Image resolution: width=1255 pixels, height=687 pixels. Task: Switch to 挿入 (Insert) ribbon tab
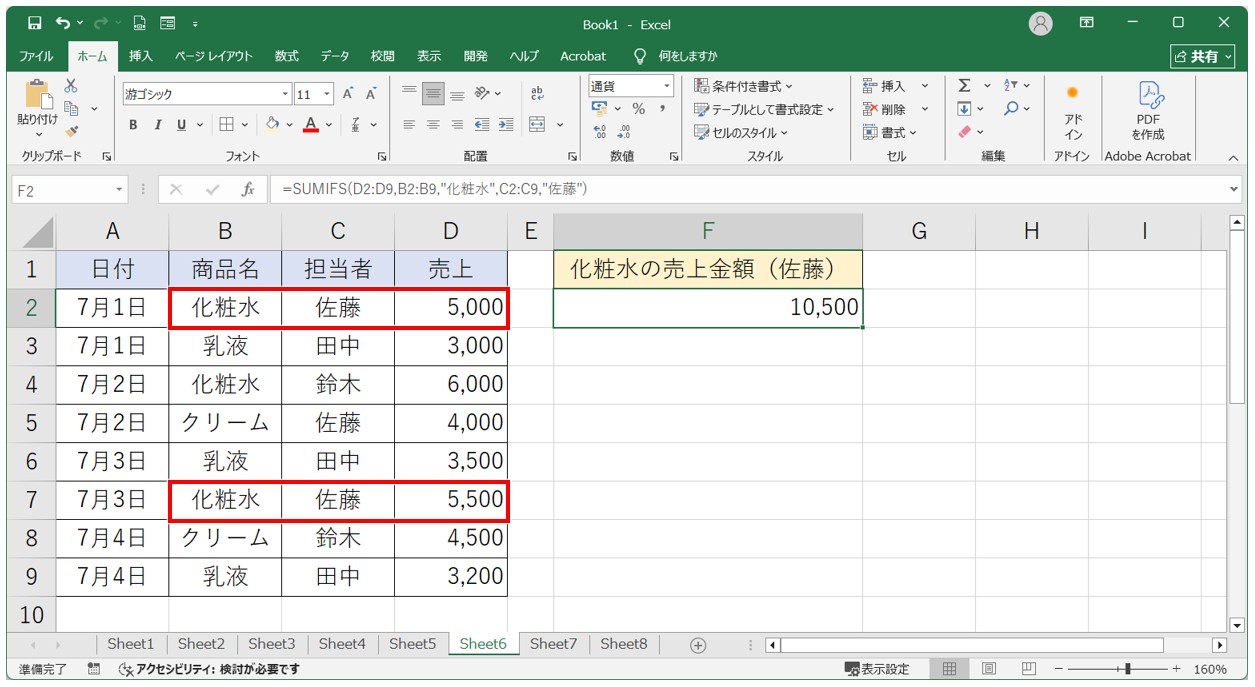pyautogui.click(x=141, y=56)
